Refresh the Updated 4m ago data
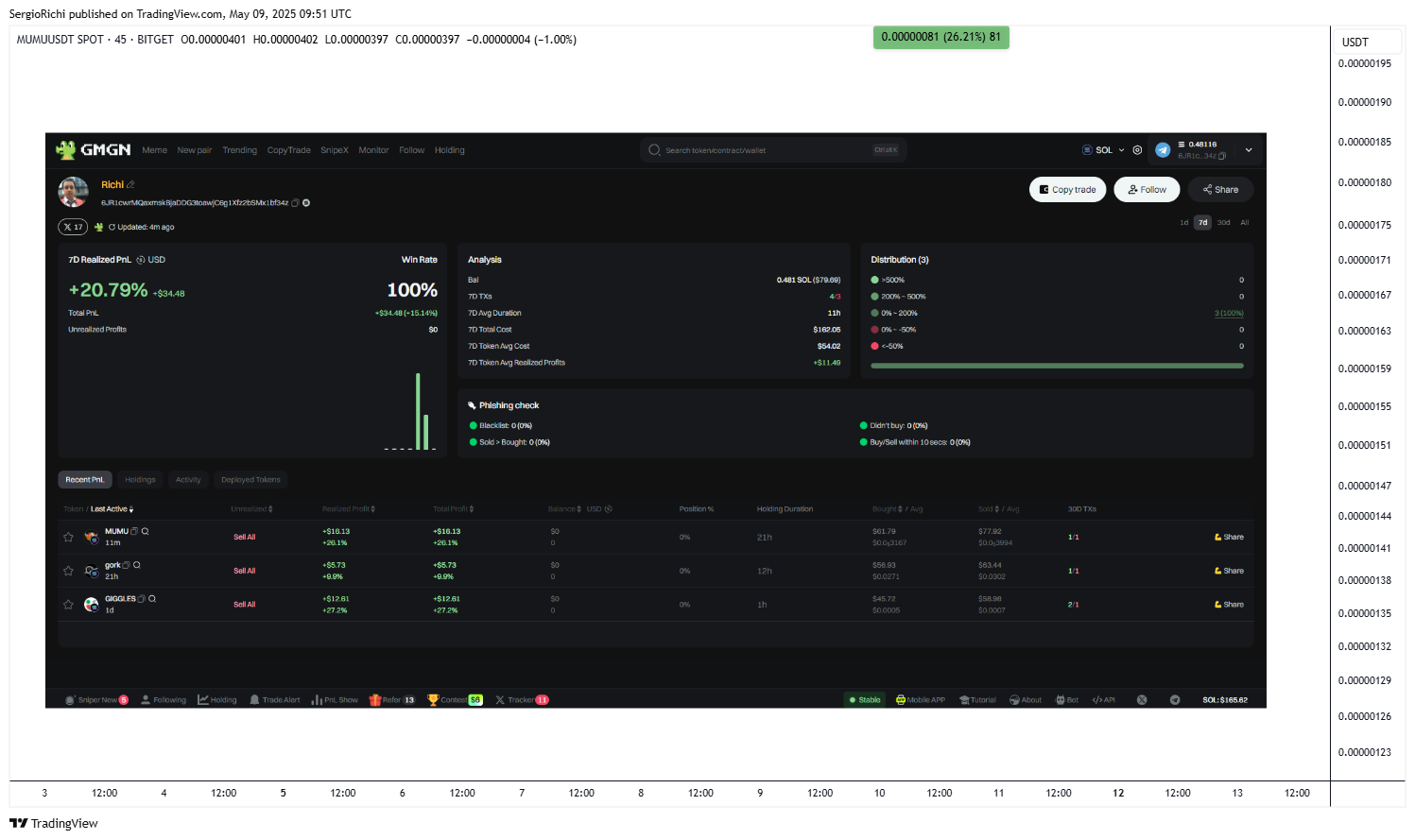Screen dimensions: 1415x840 tap(112, 227)
